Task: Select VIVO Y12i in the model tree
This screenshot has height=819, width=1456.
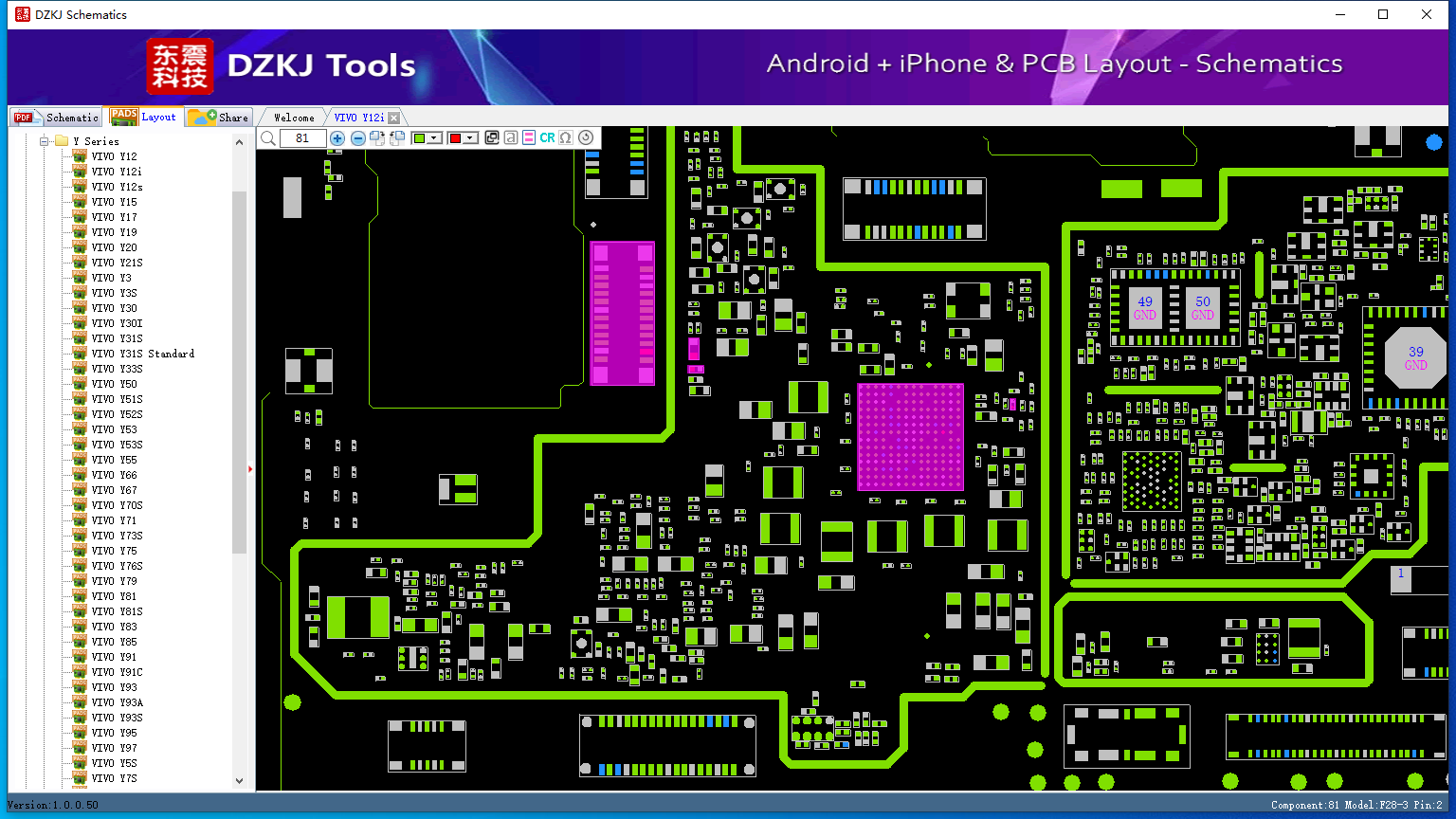Action: [x=117, y=172]
